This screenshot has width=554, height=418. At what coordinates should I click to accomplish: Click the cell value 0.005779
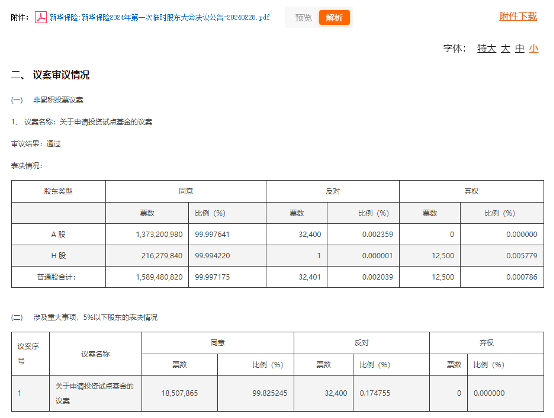pos(521,255)
